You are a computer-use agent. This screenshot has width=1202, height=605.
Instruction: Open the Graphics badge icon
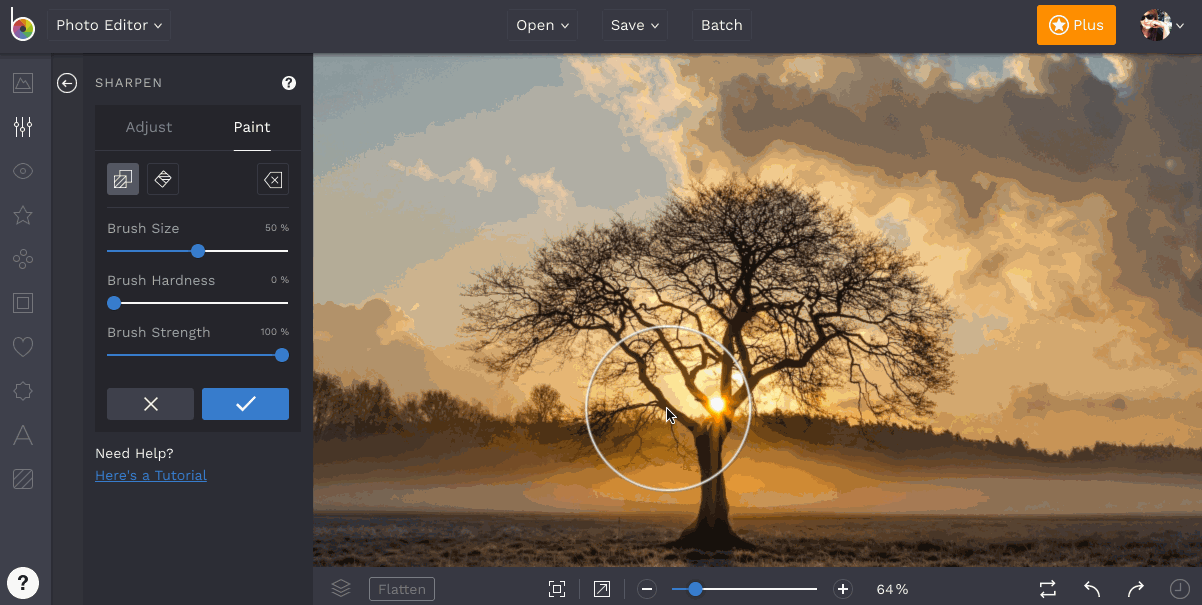(x=23, y=391)
